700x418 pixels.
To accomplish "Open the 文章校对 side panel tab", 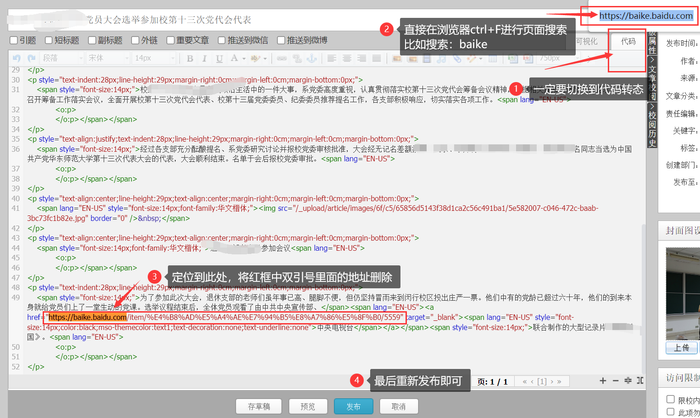I will [652, 78].
